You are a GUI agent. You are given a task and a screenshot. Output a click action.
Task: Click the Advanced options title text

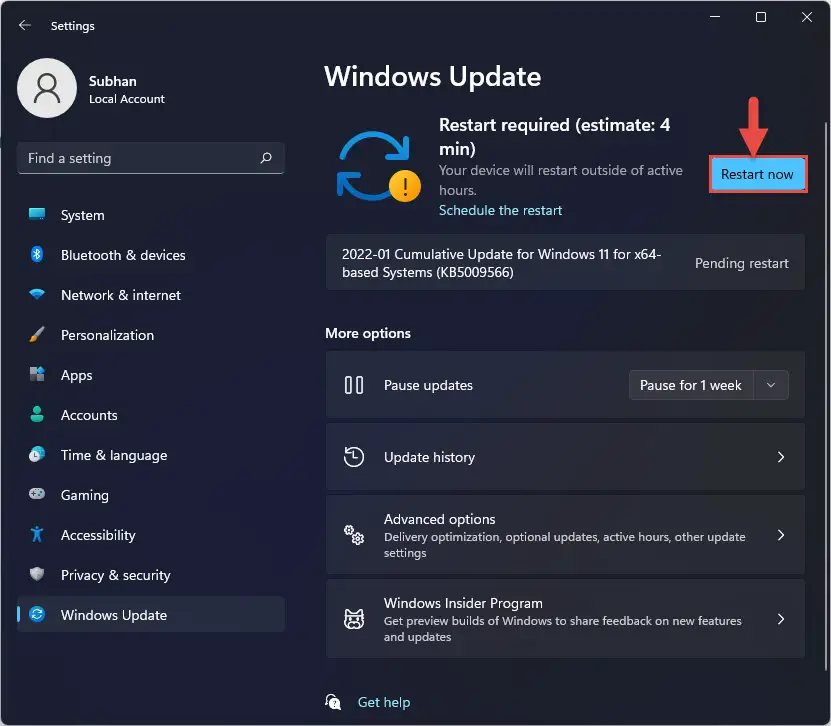click(439, 519)
